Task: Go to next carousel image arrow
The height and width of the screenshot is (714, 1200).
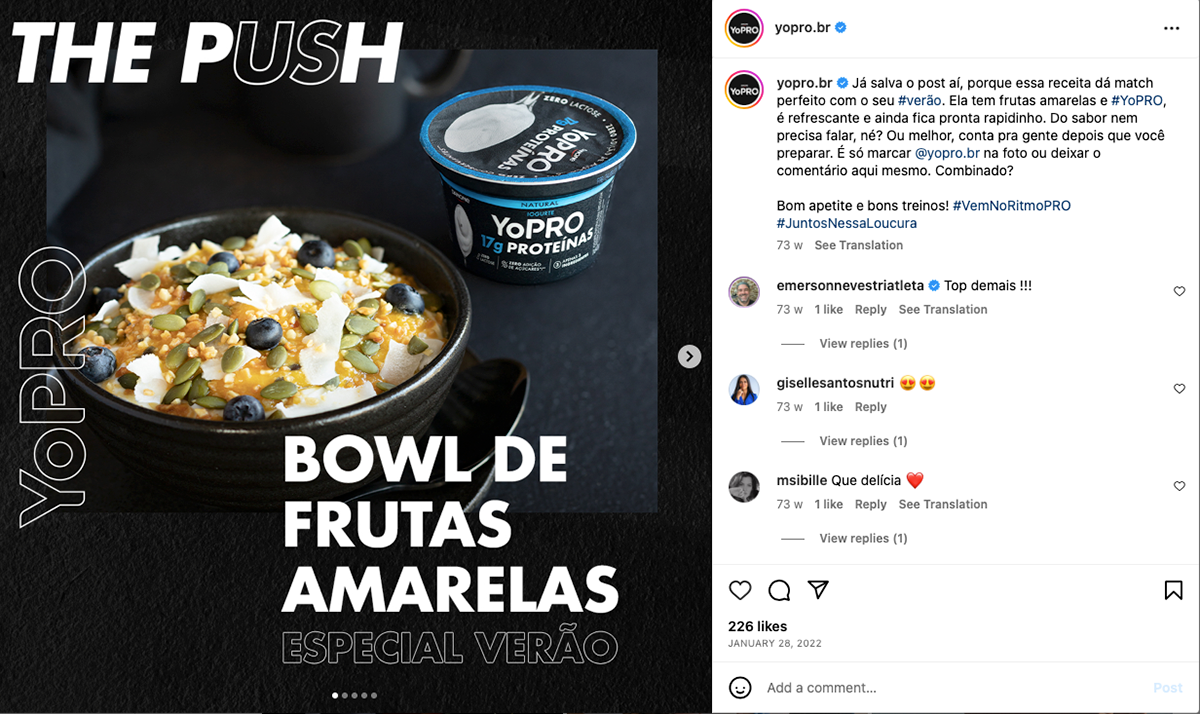Action: click(689, 356)
